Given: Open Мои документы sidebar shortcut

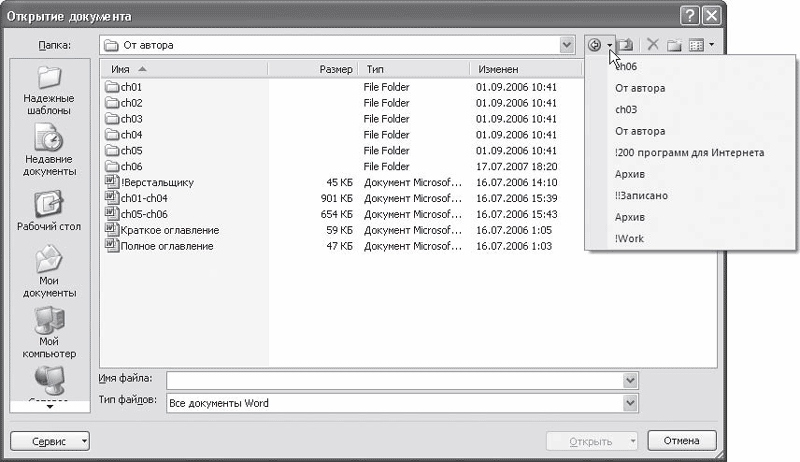Looking at the screenshot, I should pyautogui.click(x=49, y=271).
